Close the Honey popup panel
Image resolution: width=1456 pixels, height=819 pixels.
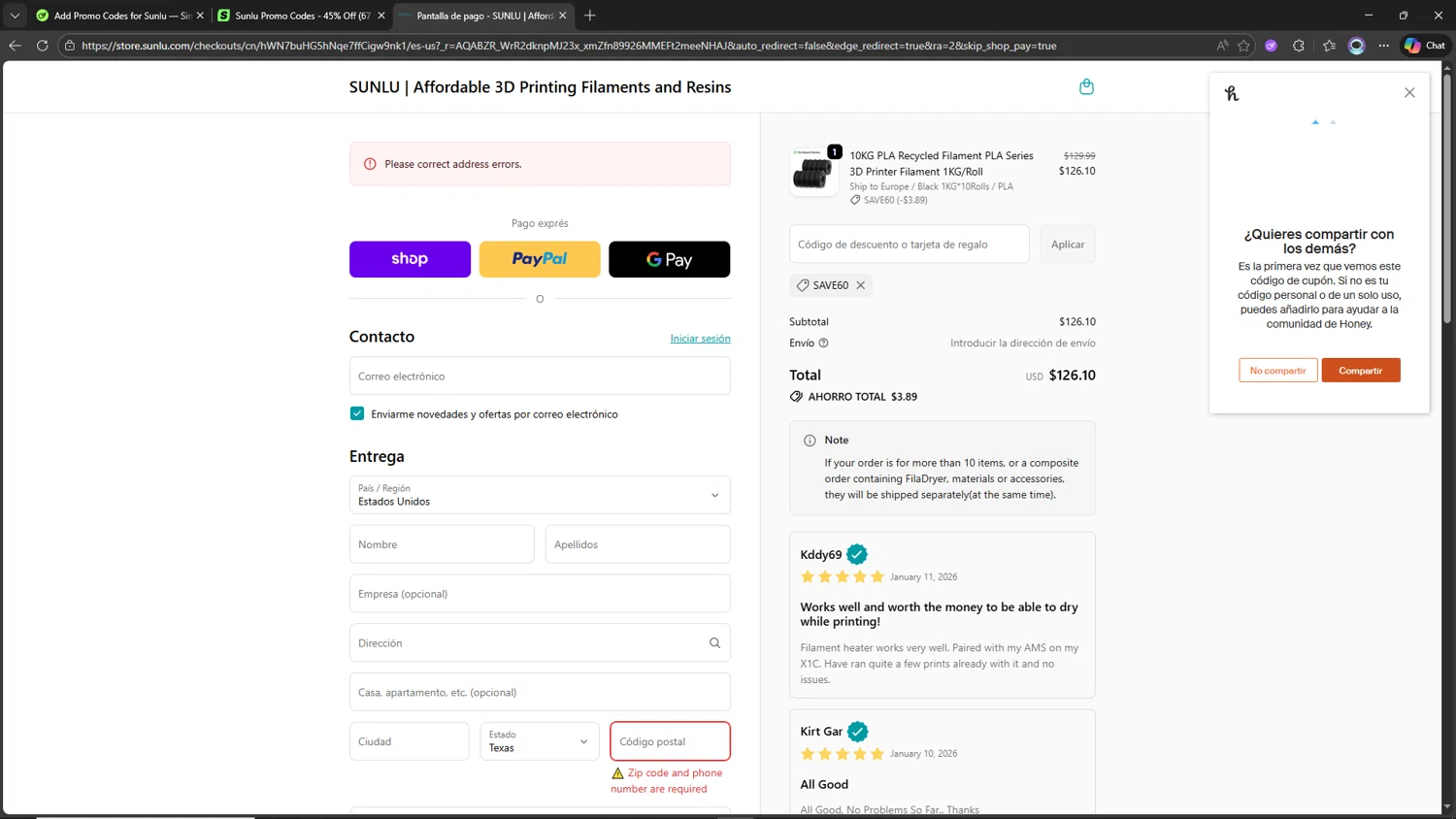click(1409, 92)
